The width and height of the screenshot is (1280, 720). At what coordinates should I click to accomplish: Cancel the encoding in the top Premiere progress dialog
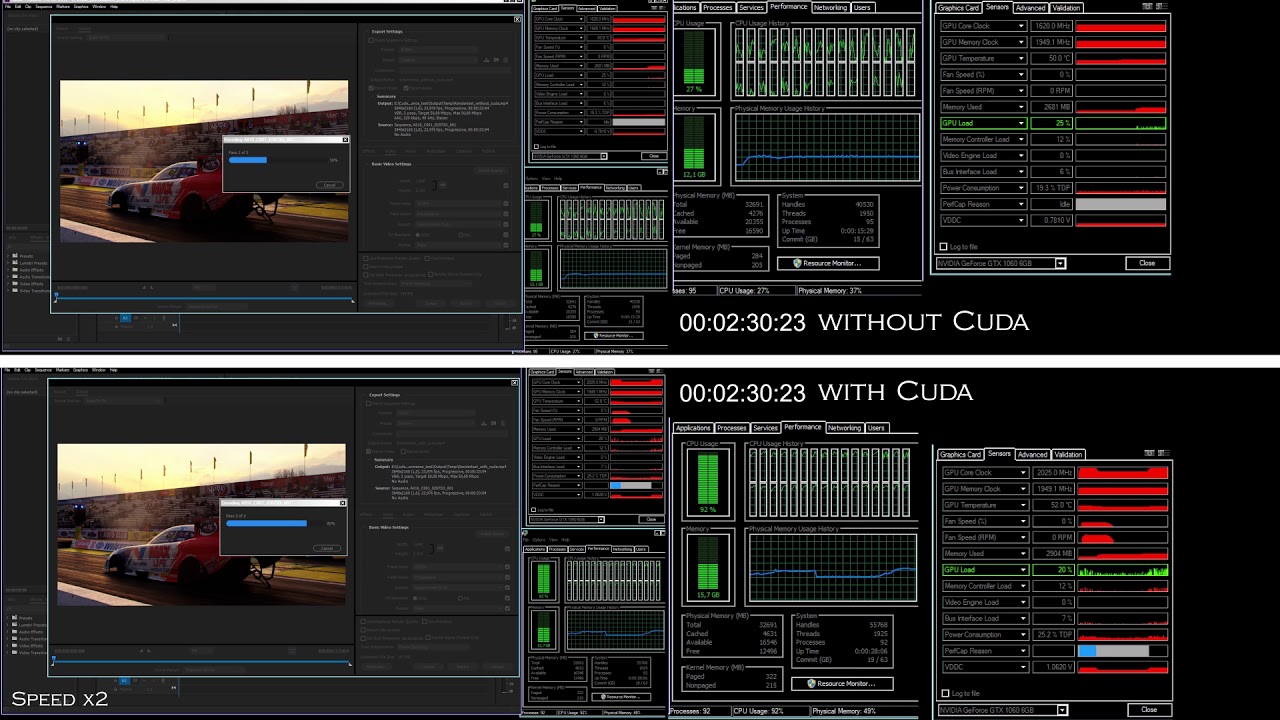(x=330, y=185)
